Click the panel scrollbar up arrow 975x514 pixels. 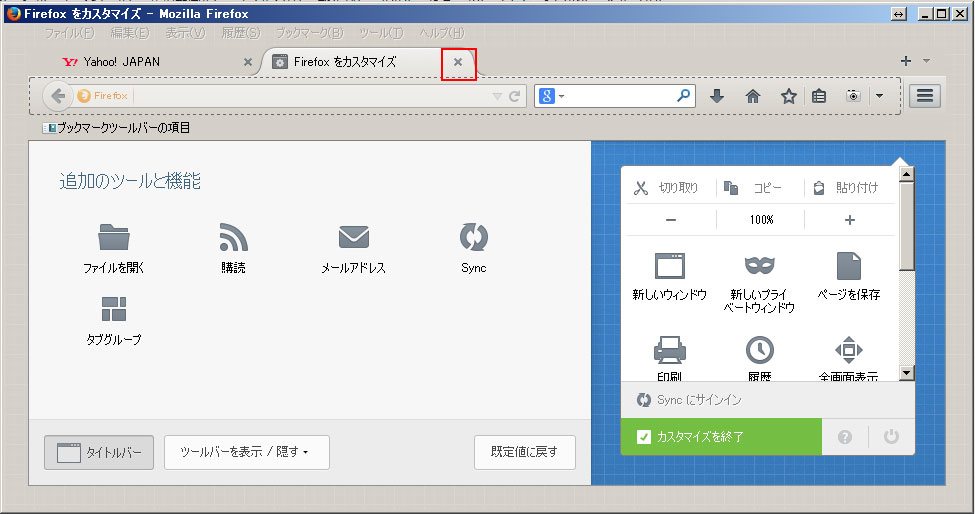[x=907, y=174]
